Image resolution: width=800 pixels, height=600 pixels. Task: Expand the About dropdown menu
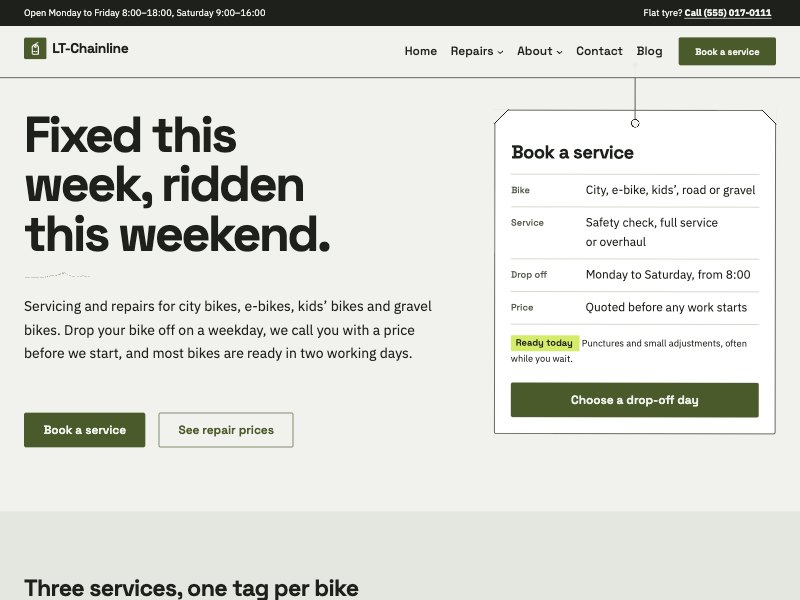click(539, 51)
